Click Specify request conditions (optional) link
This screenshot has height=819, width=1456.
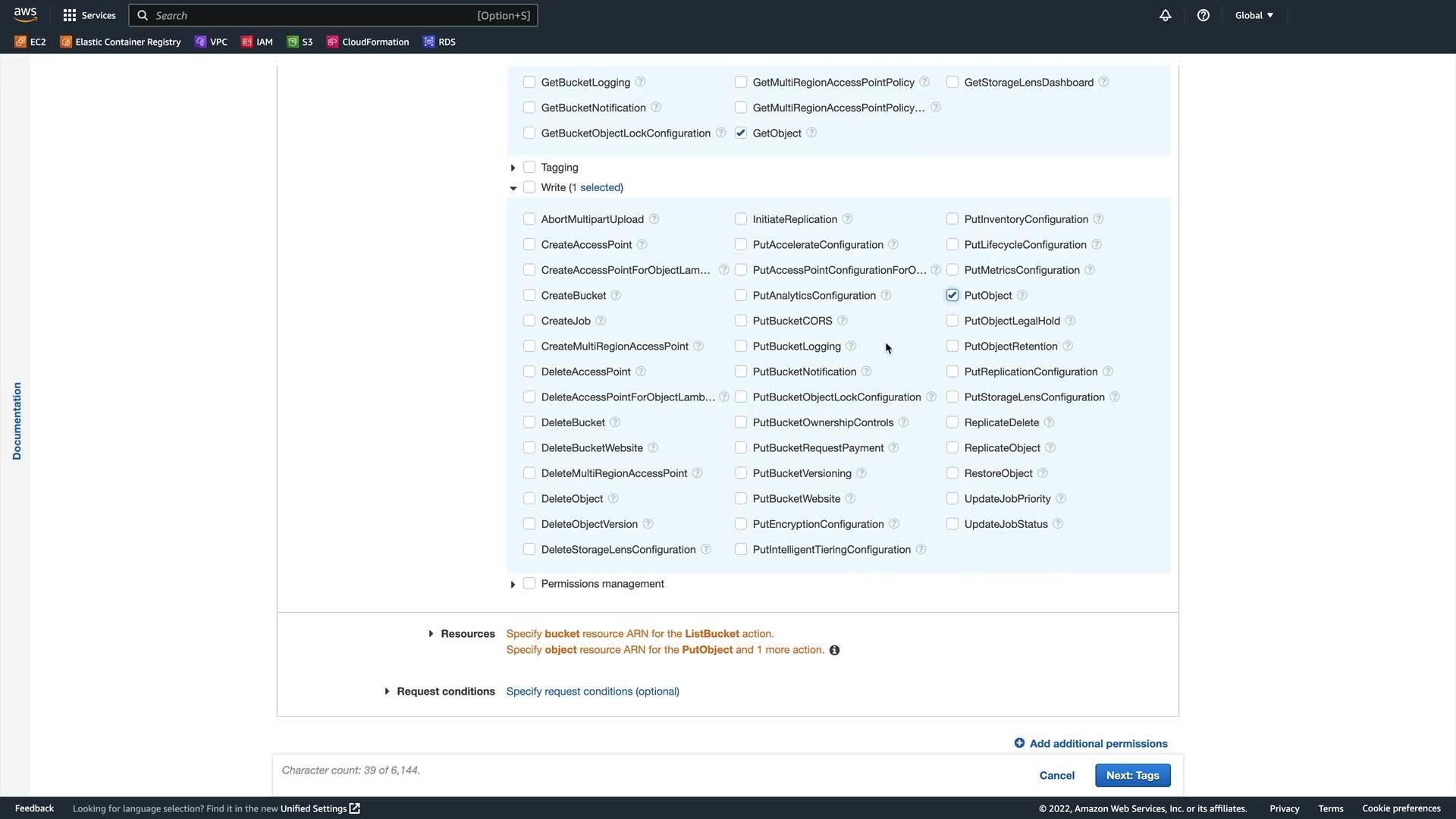[592, 692]
